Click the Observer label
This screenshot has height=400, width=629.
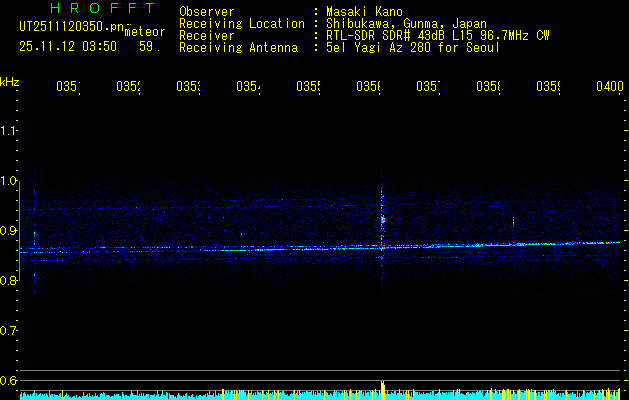[207, 12]
